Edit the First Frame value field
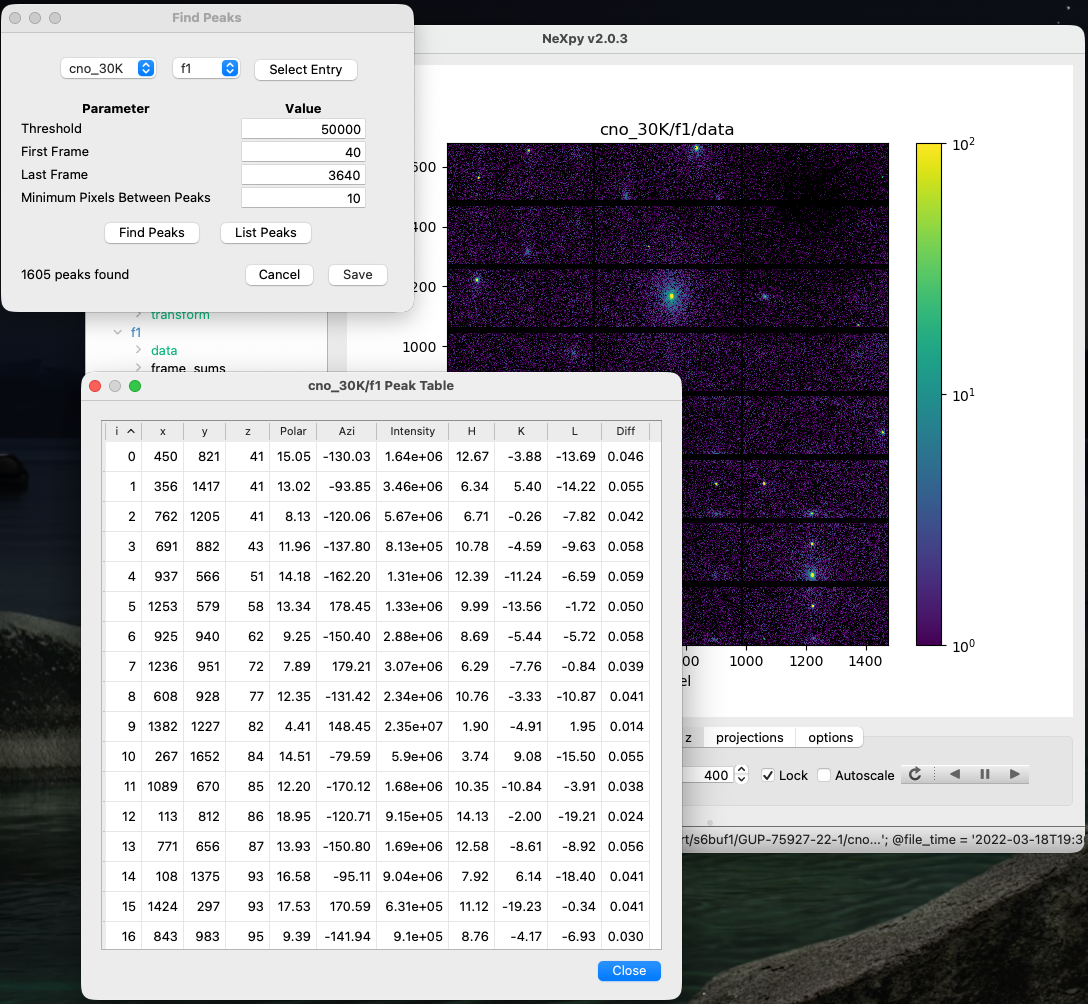 click(303, 152)
